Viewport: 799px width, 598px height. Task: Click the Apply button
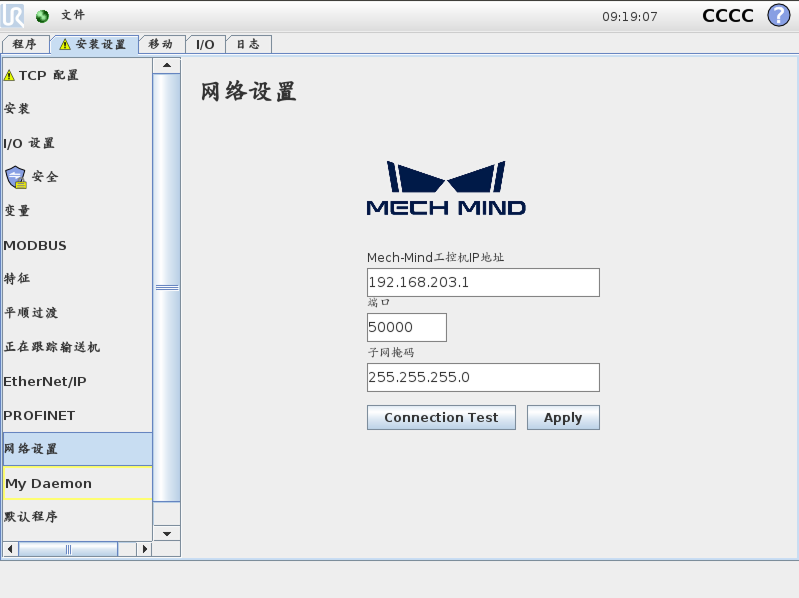[x=563, y=418]
